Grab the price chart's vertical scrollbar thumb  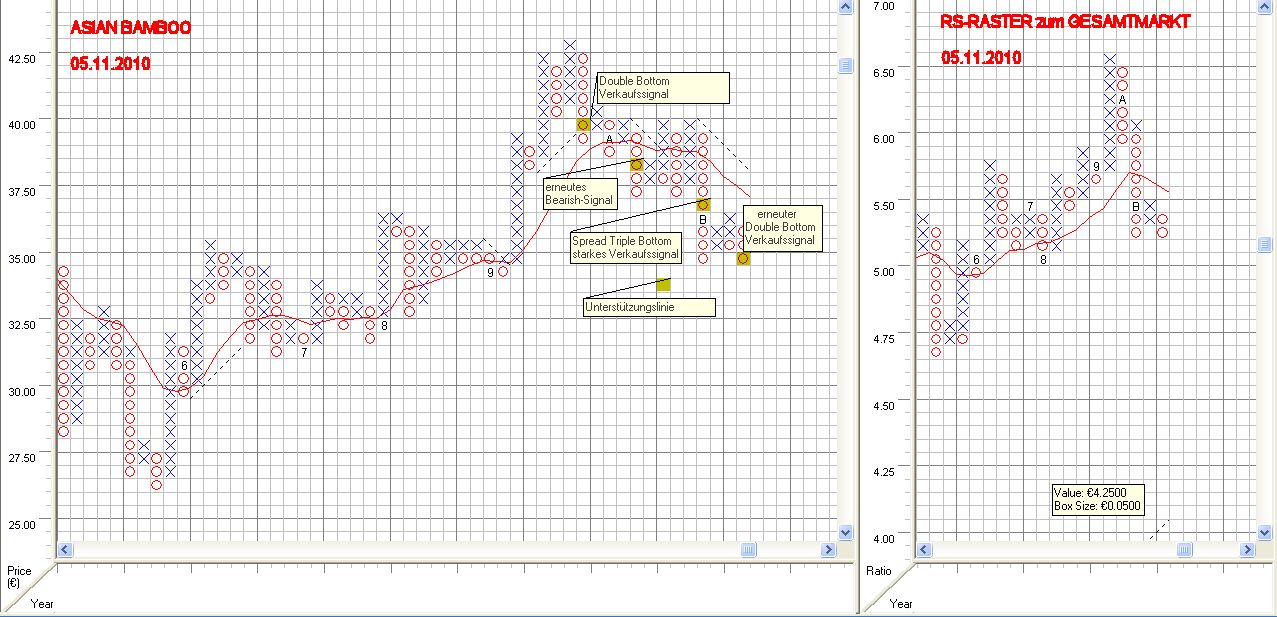pyautogui.click(x=845, y=65)
